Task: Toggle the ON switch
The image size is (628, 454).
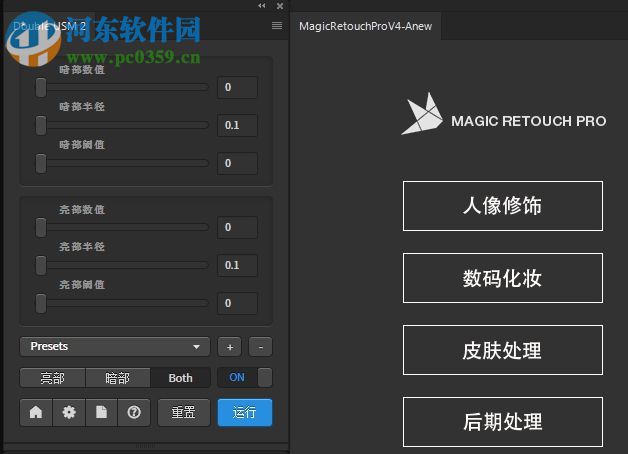Action: 245,377
